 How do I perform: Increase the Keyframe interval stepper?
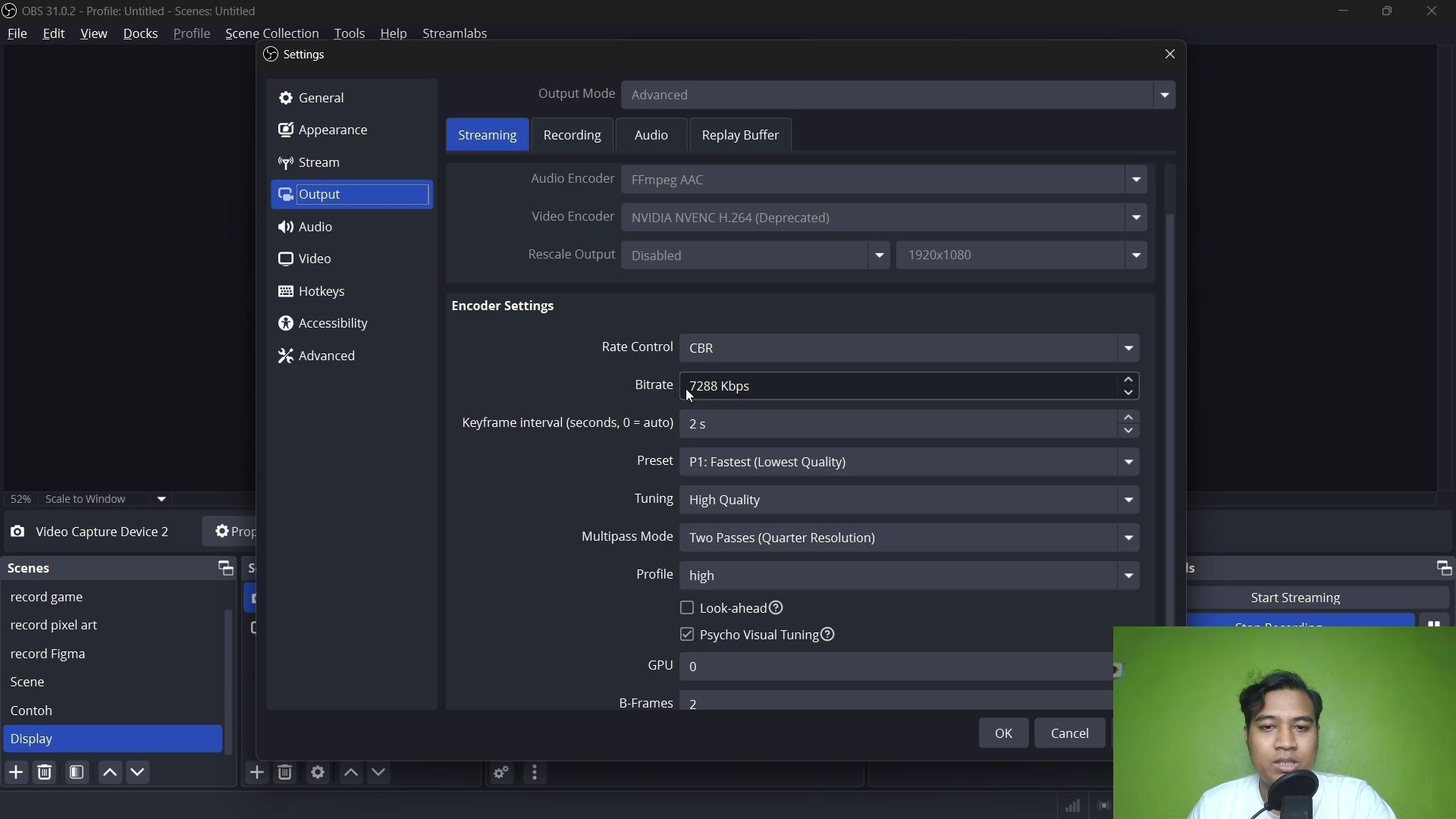(1129, 418)
